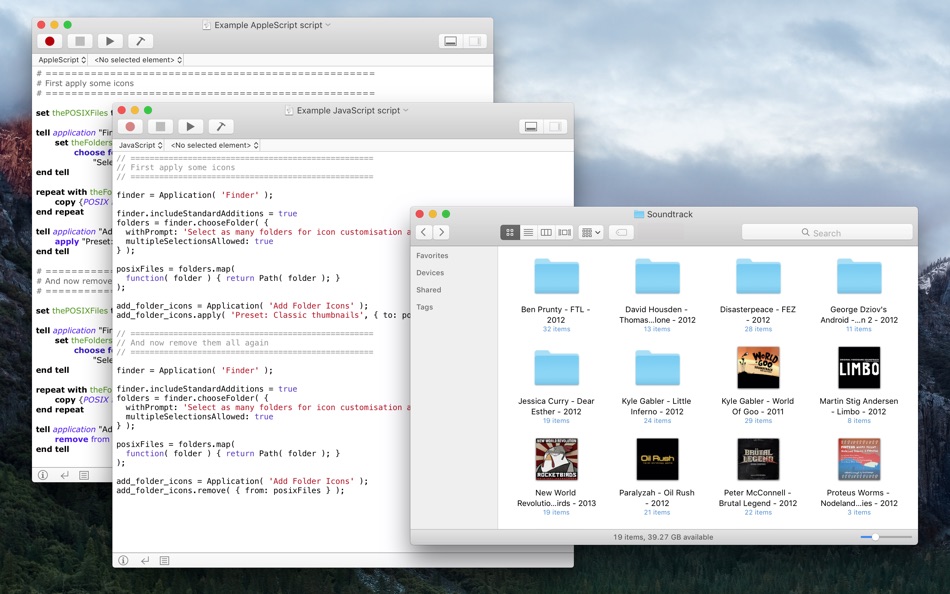This screenshot has height=594, width=950.
Task: Open JavaScript language dropdown
Action: click(x=141, y=145)
